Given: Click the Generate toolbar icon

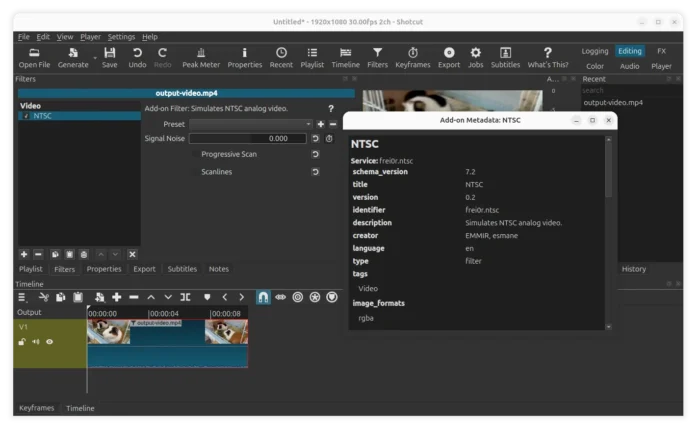Looking at the screenshot, I should tap(73, 58).
